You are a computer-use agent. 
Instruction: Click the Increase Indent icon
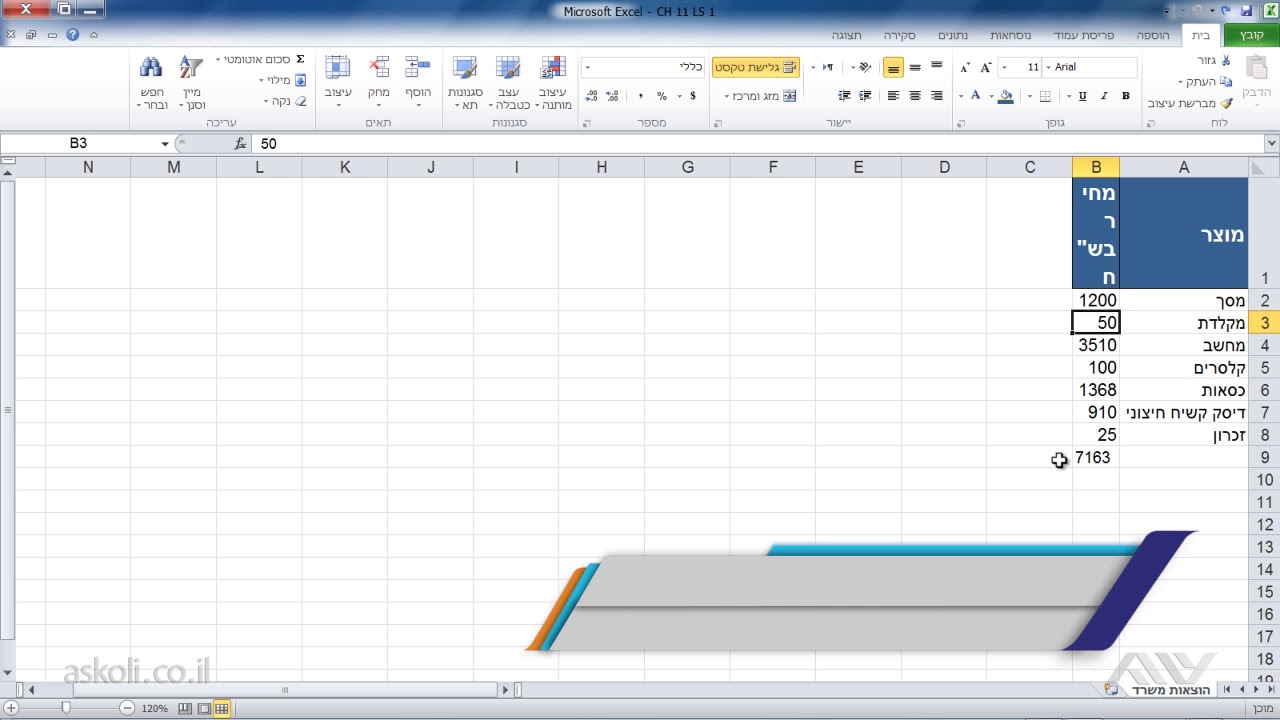click(844, 96)
